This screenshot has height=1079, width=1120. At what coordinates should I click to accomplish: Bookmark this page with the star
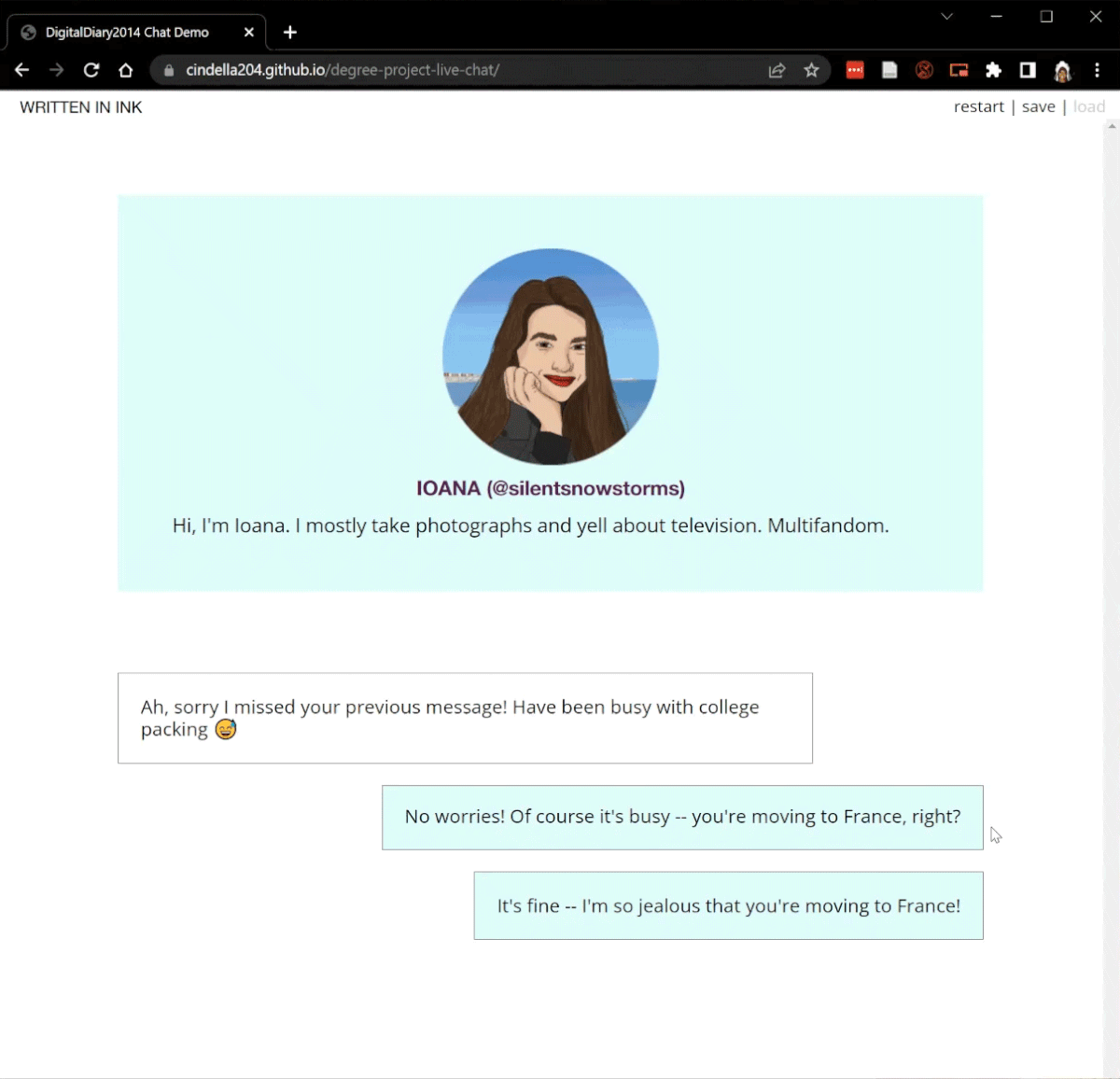pyautogui.click(x=811, y=70)
